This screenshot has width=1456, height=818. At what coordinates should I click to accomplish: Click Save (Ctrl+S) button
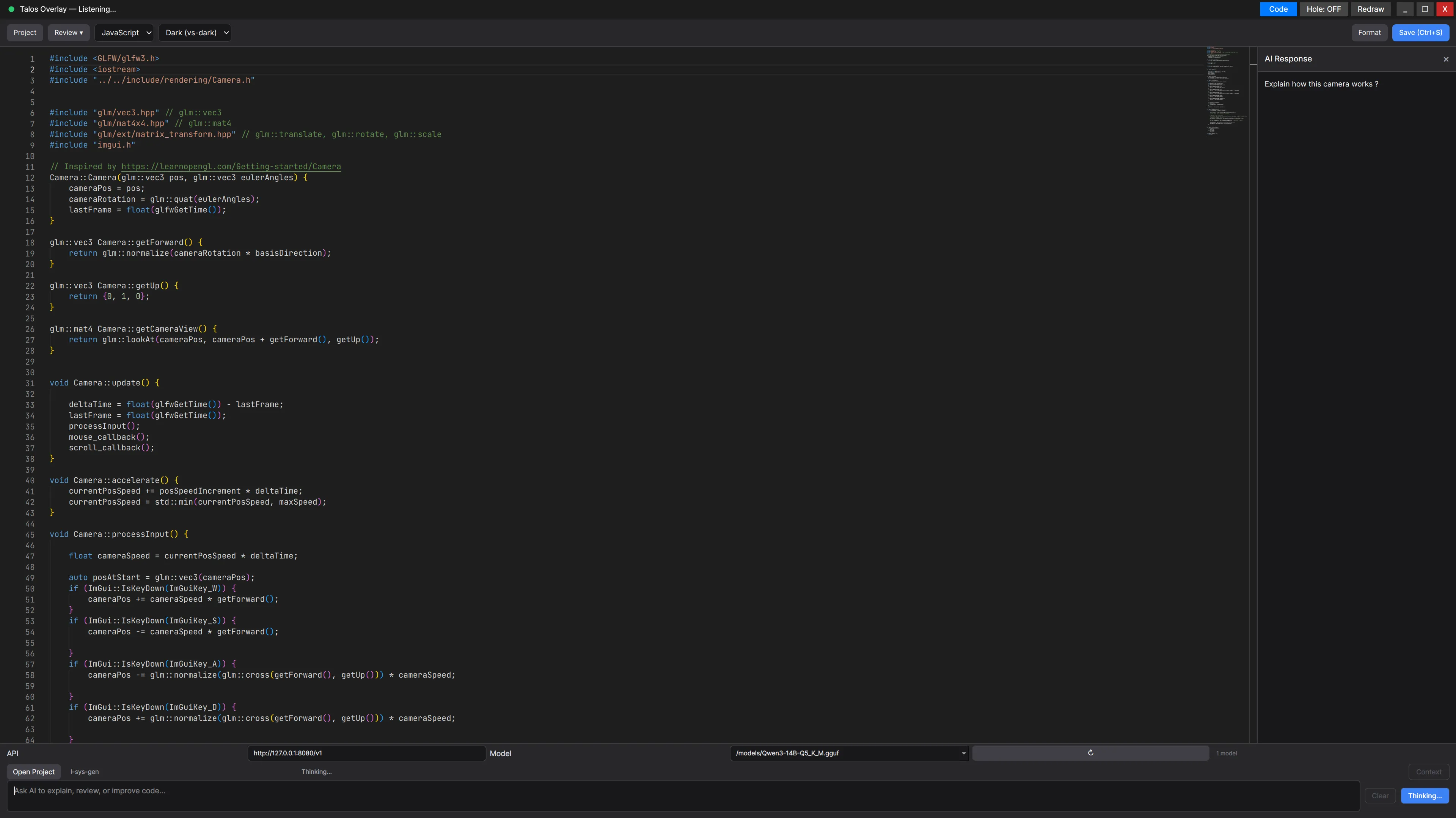point(1420,33)
